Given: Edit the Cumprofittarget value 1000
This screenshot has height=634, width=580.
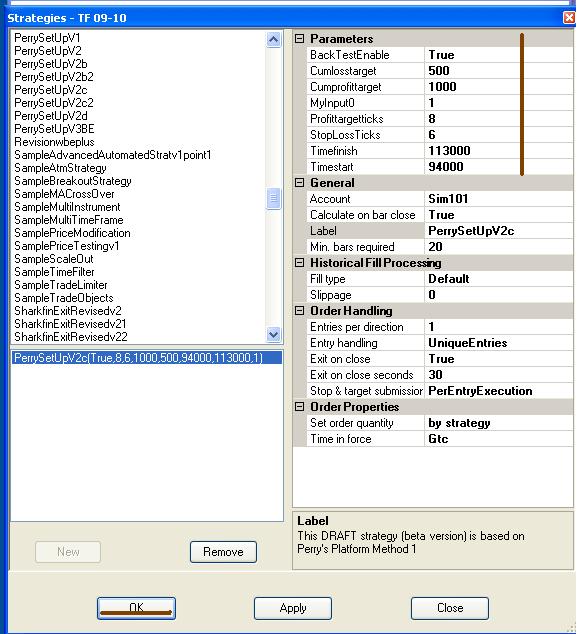Looking at the screenshot, I should click(x=499, y=87).
